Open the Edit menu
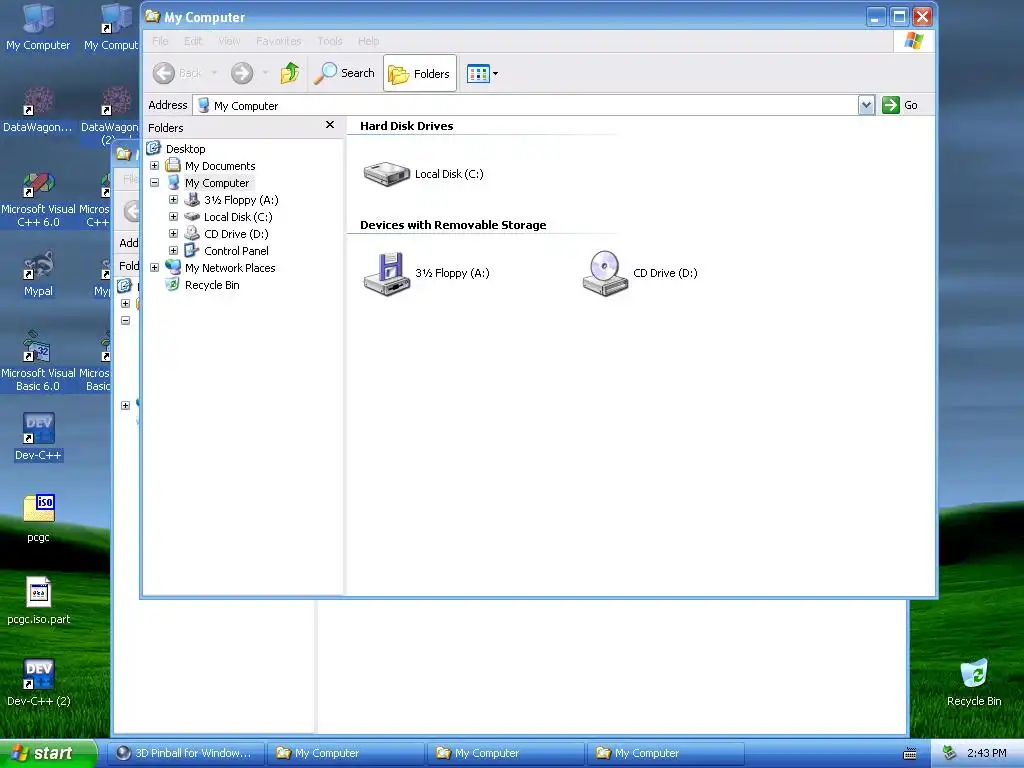This screenshot has width=1024, height=768. click(193, 41)
